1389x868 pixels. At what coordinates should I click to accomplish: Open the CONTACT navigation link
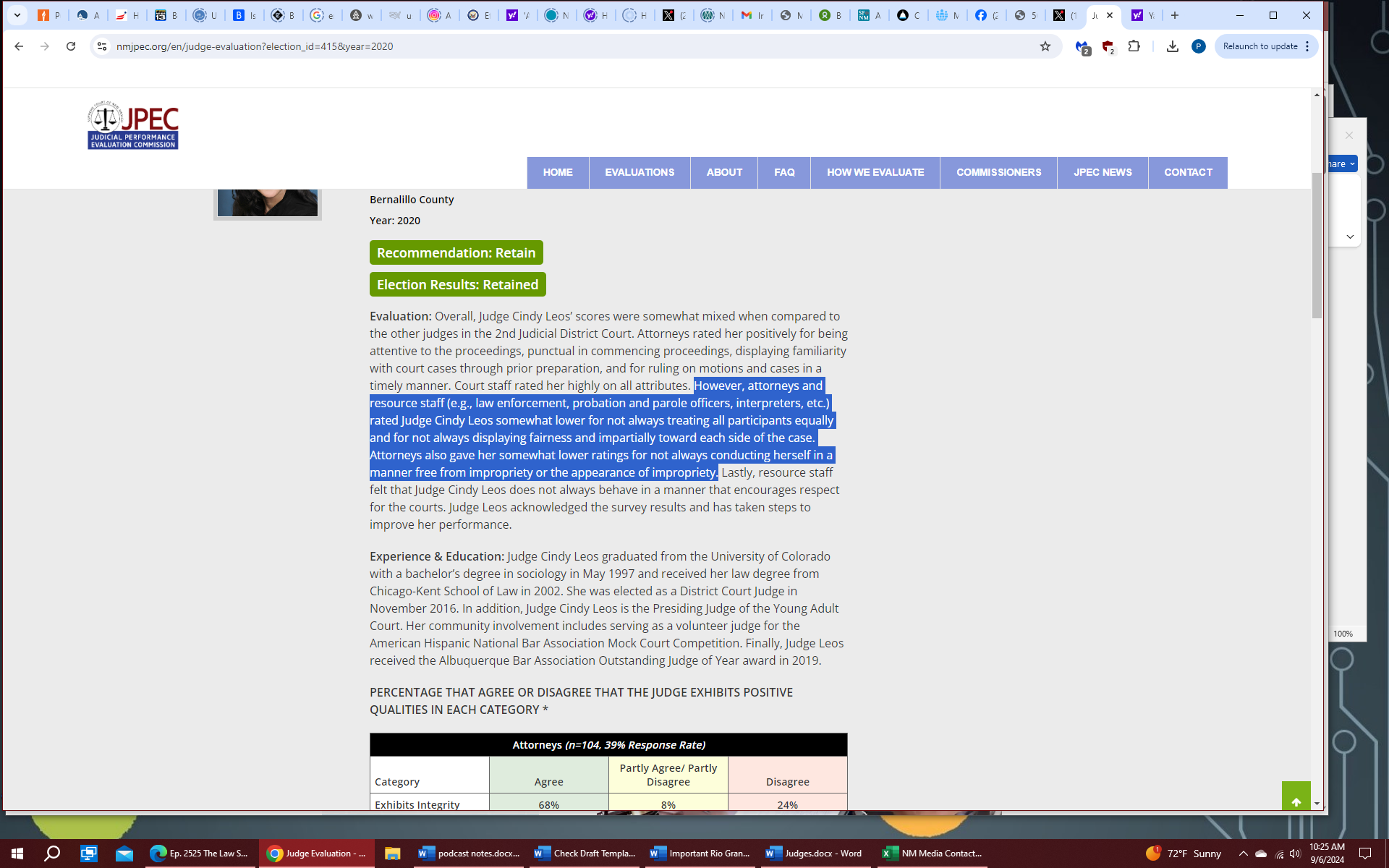tap(1188, 173)
